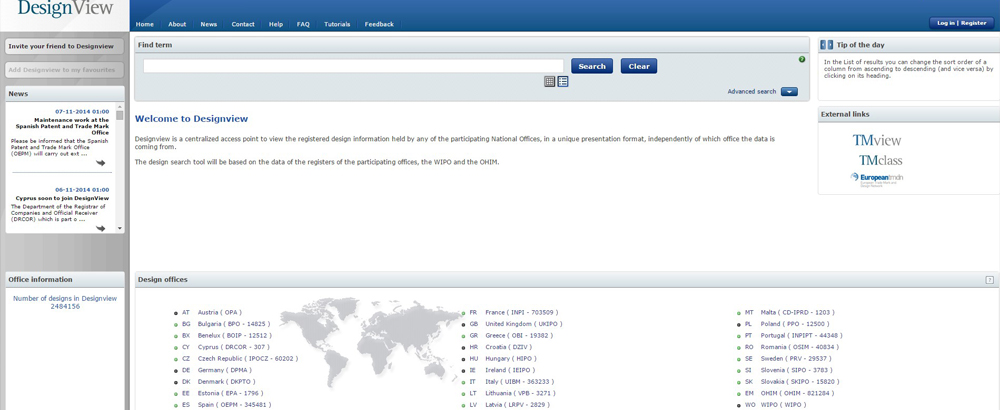Show next tip of the day
This screenshot has width=1000, height=410.
coord(830,45)
